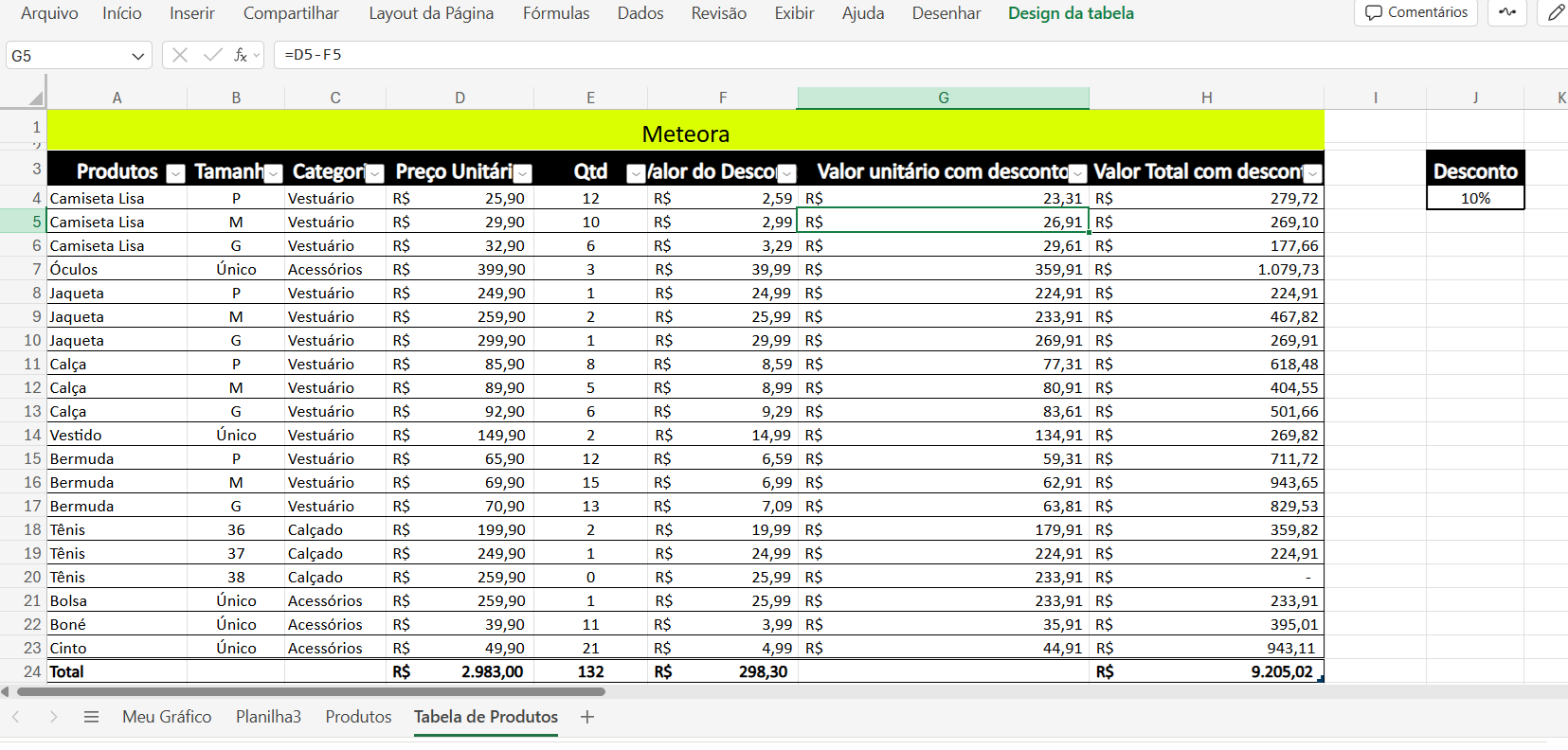Click the previous sheet navigation arrow
Screen dimensions: 1568x750
pos(16,717)
